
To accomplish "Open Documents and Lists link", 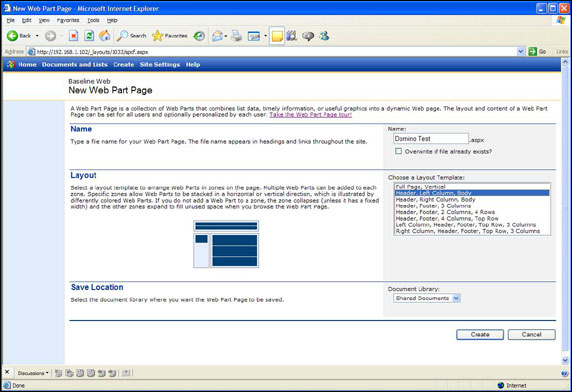I will point(74,65).
